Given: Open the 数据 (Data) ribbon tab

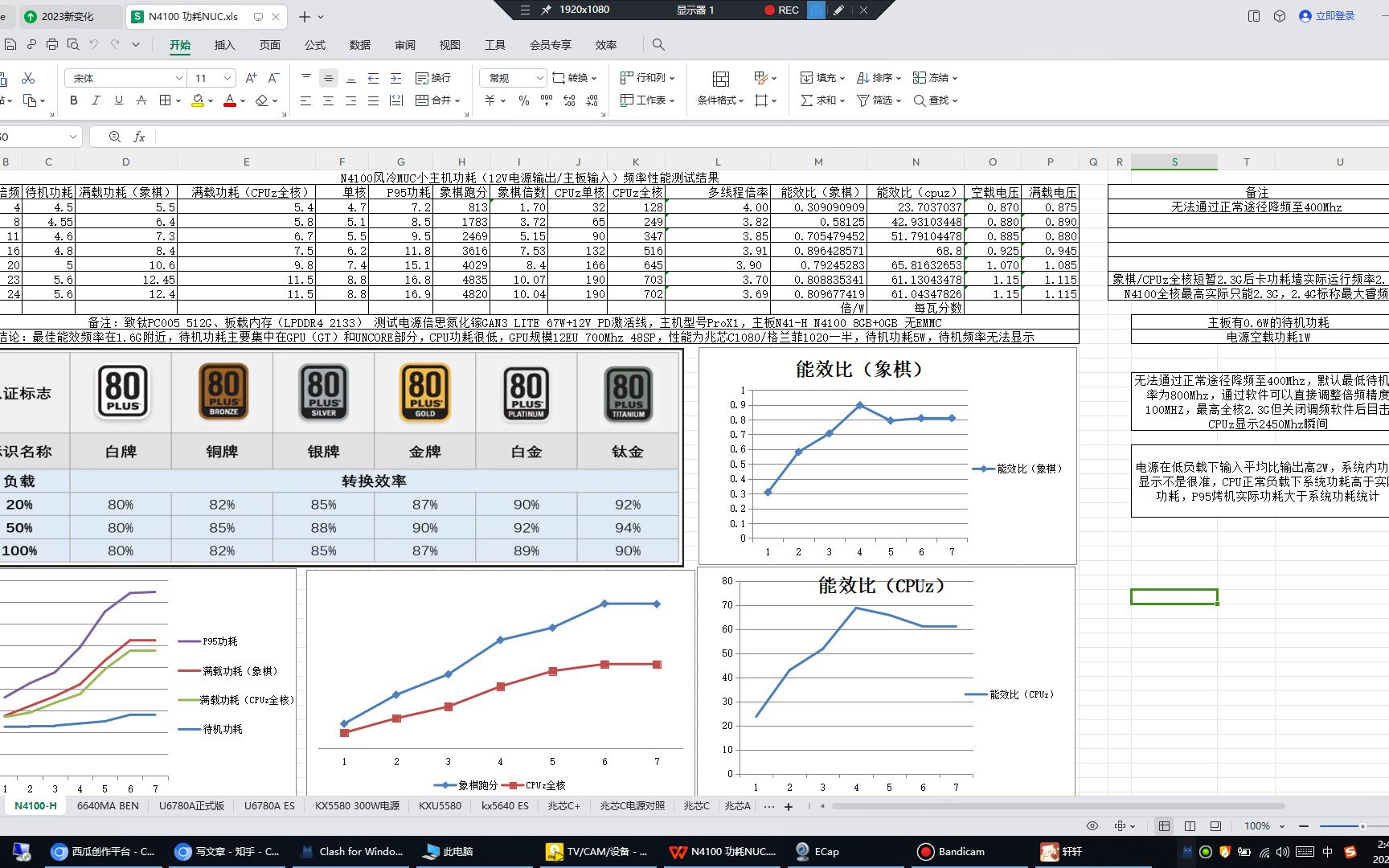Looking at the screenshot, I should [360, 45].
